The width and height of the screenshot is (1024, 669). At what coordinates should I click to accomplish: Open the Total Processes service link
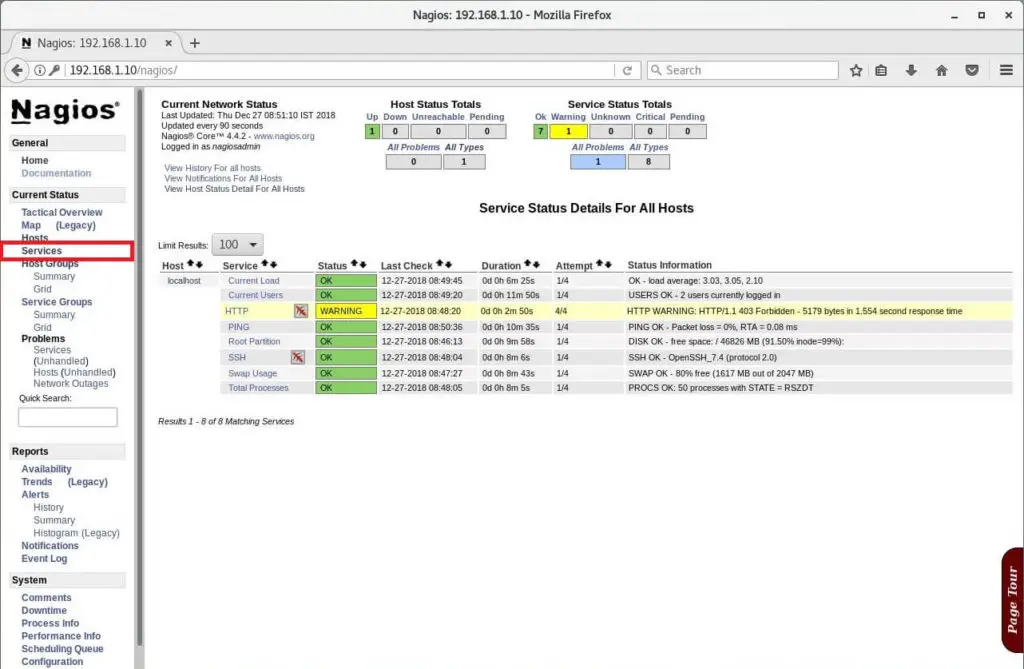pyautogui.click(x=258, y=388)
